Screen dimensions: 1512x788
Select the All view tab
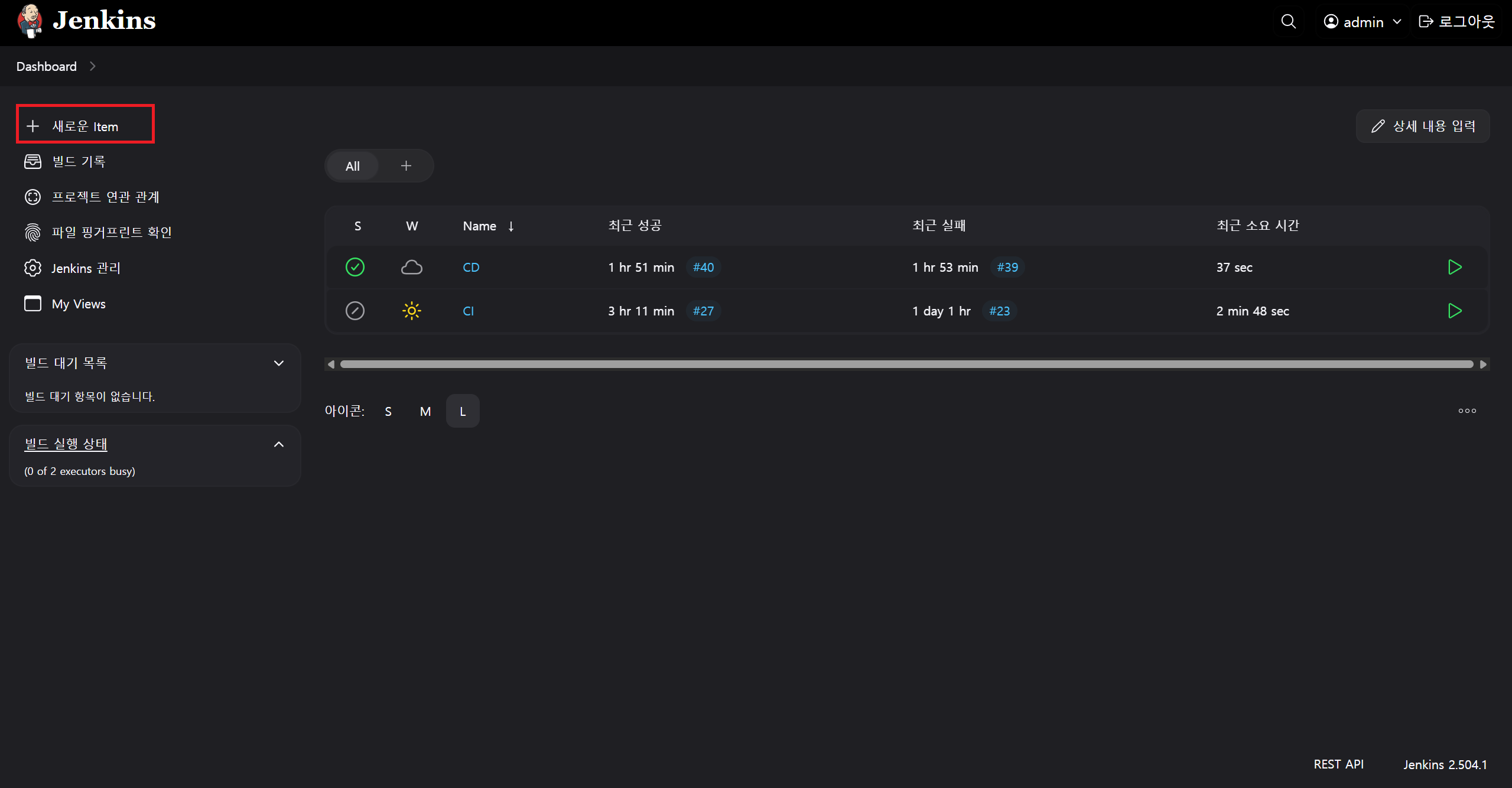[352, 166]
